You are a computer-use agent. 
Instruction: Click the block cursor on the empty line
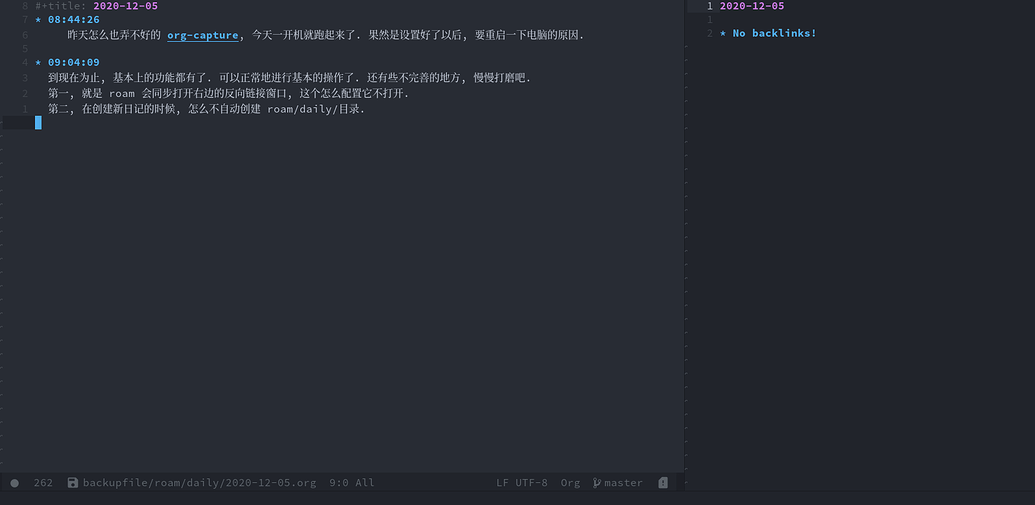[x=38, y=123]
